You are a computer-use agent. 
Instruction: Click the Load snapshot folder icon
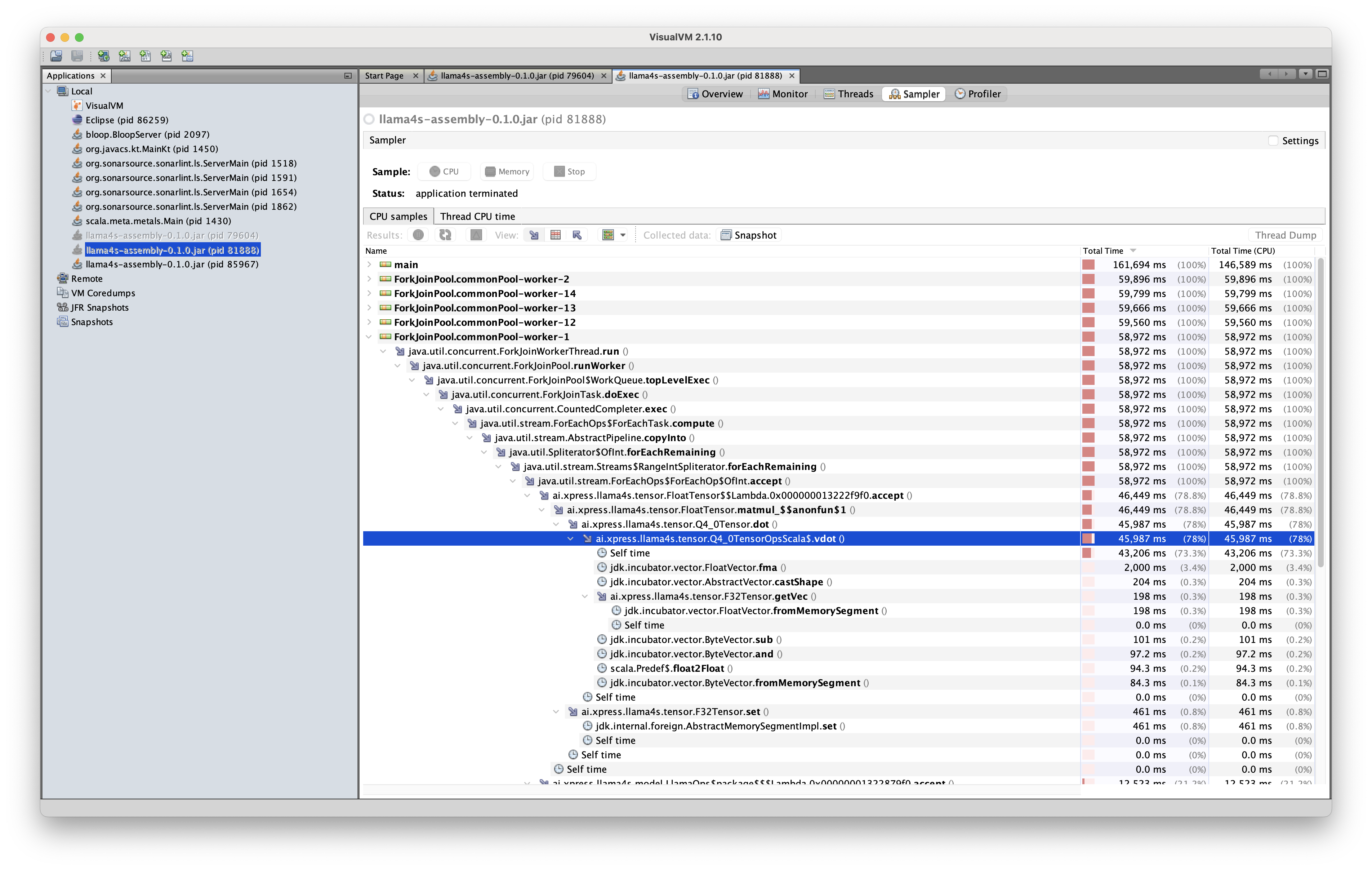[56, 56]
